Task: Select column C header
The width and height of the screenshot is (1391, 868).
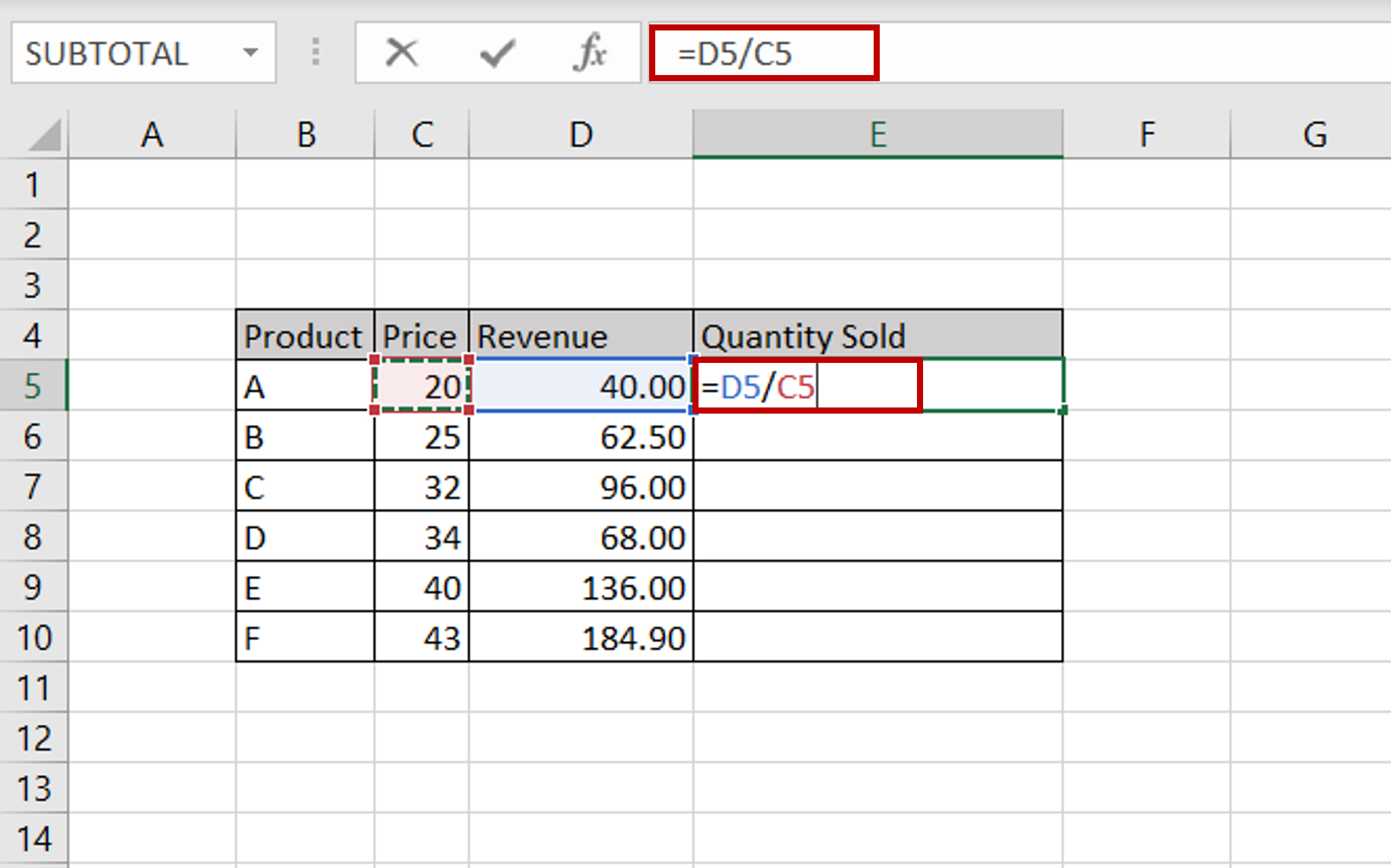Action: (x=422, y=134)
